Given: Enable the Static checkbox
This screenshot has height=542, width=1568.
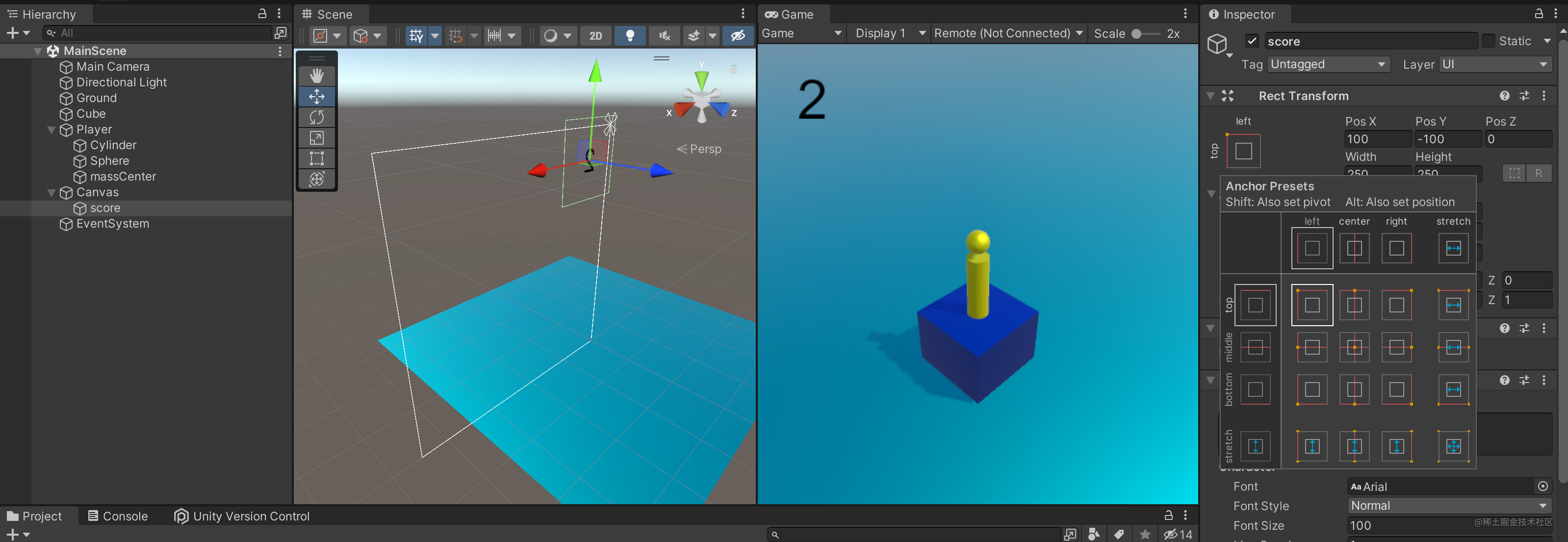Looking at the screenshot, I should point(1488,41).
